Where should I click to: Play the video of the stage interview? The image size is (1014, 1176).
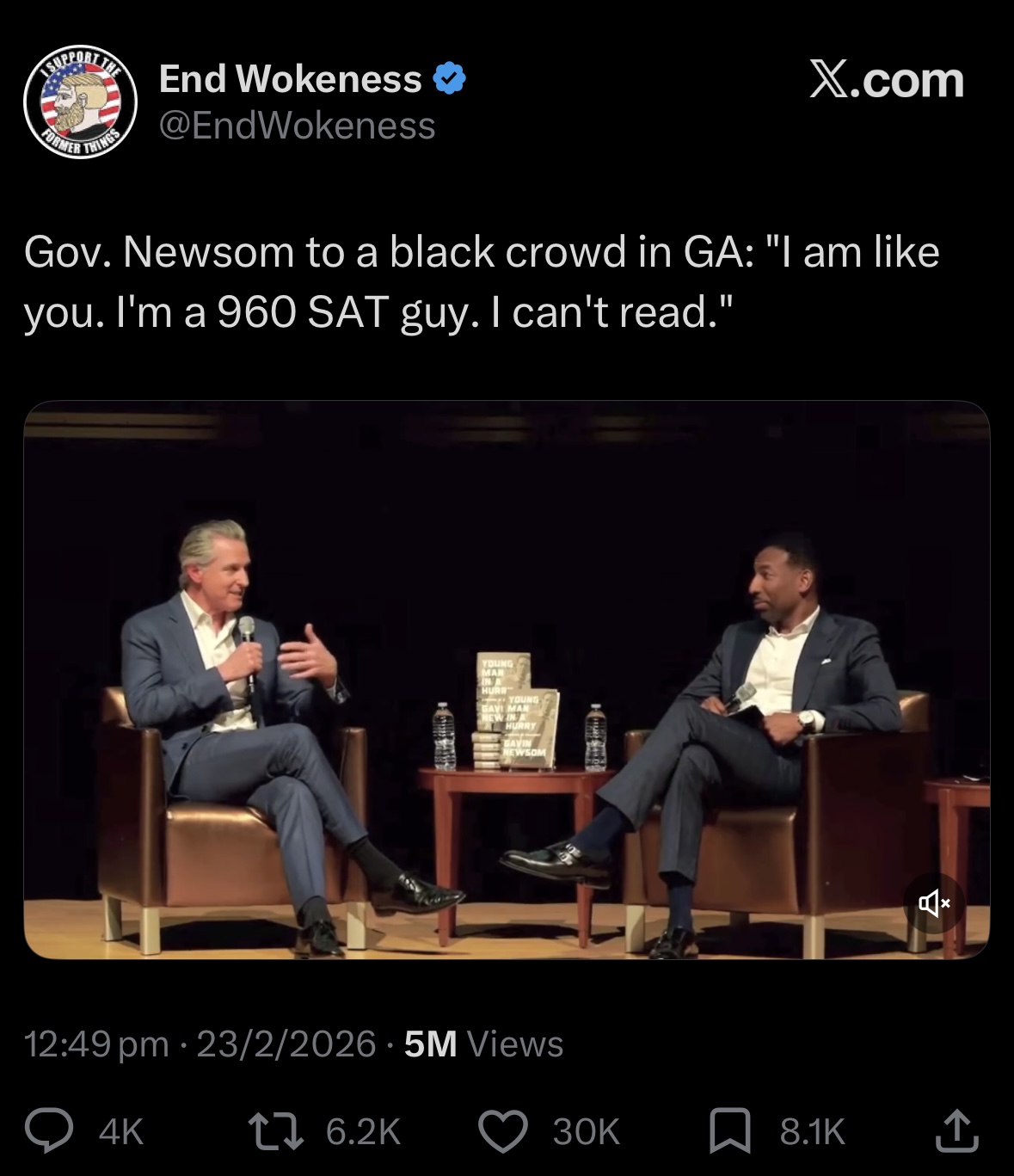[x=507, y=680]
